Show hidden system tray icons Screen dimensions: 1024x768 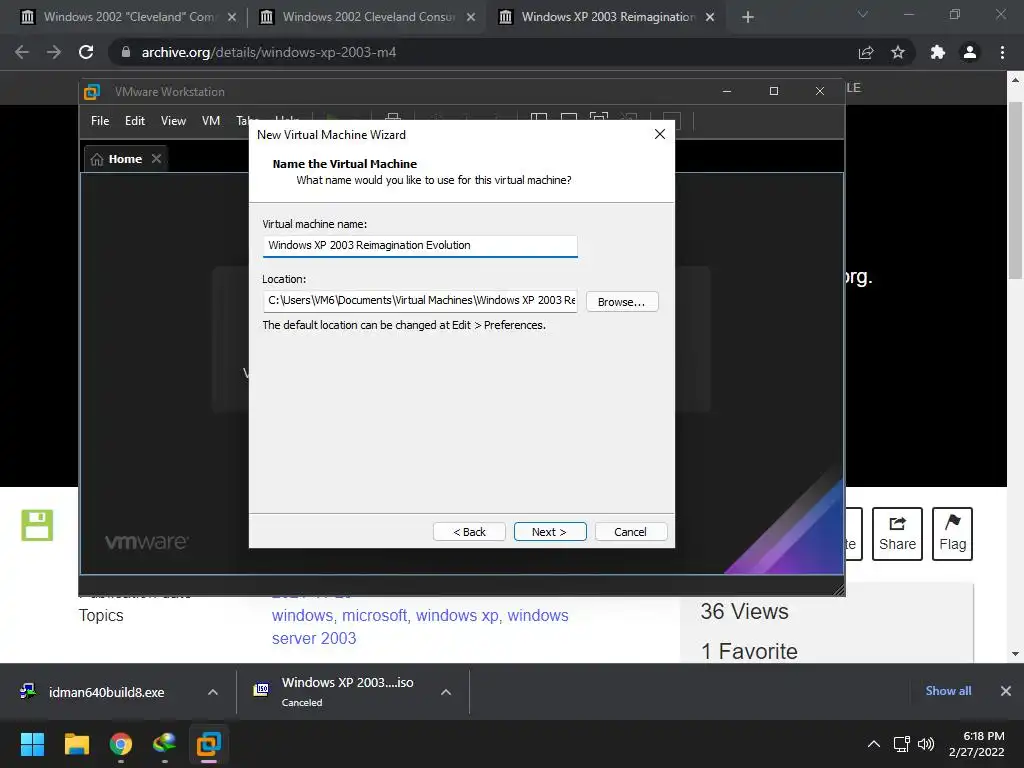click(x=873, y=744)
